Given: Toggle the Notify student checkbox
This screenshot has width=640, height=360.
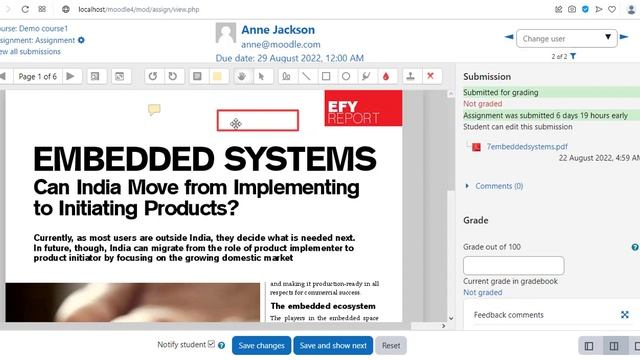Looking at the screenshot, I should point(211,344).
